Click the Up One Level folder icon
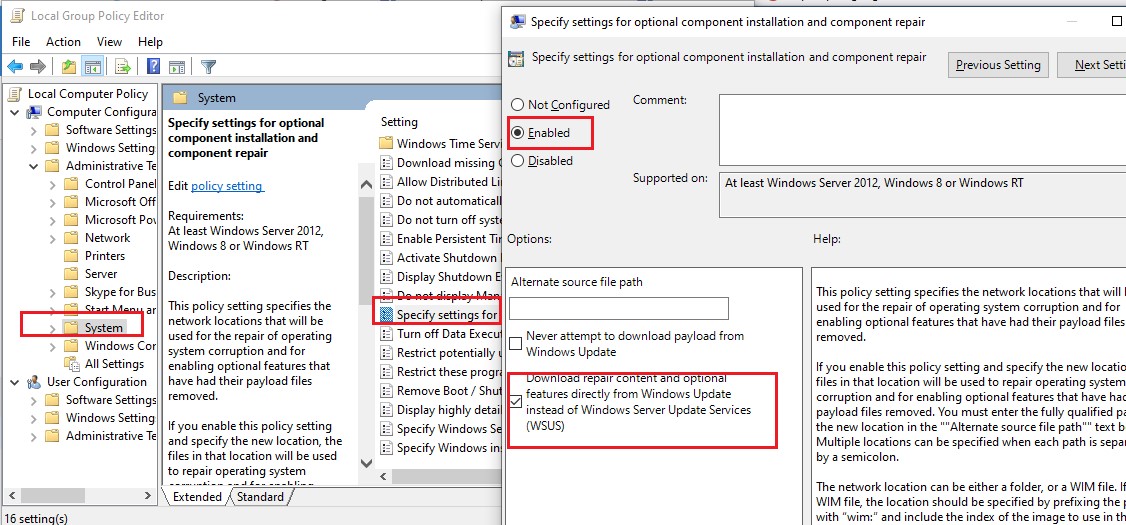Screen dimensions: 1126x525 [68, 67]
